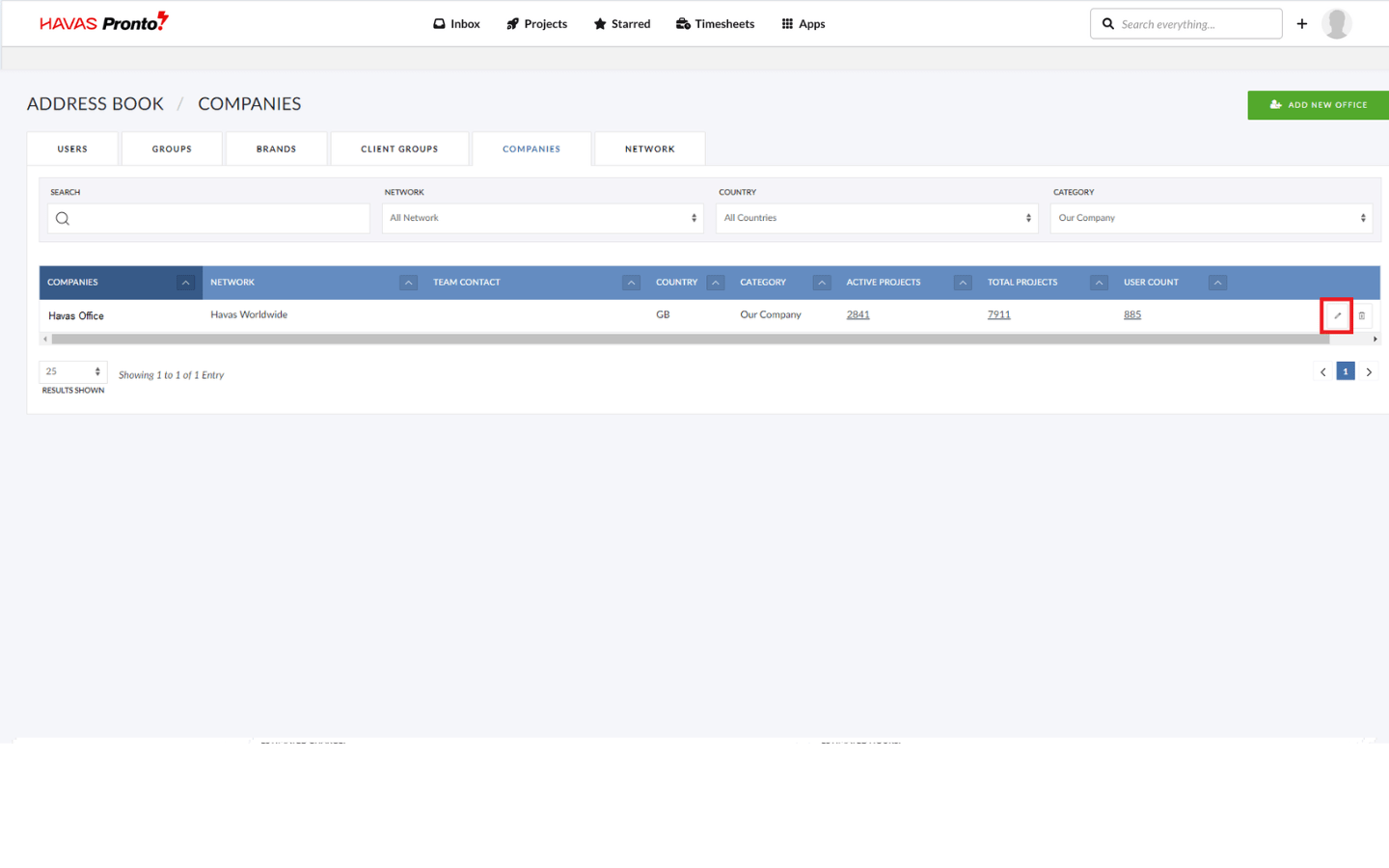The width and height of the screenshot is (1389, 868).
Task: Select the Companies tab
Action: click(x=531, y=149)
